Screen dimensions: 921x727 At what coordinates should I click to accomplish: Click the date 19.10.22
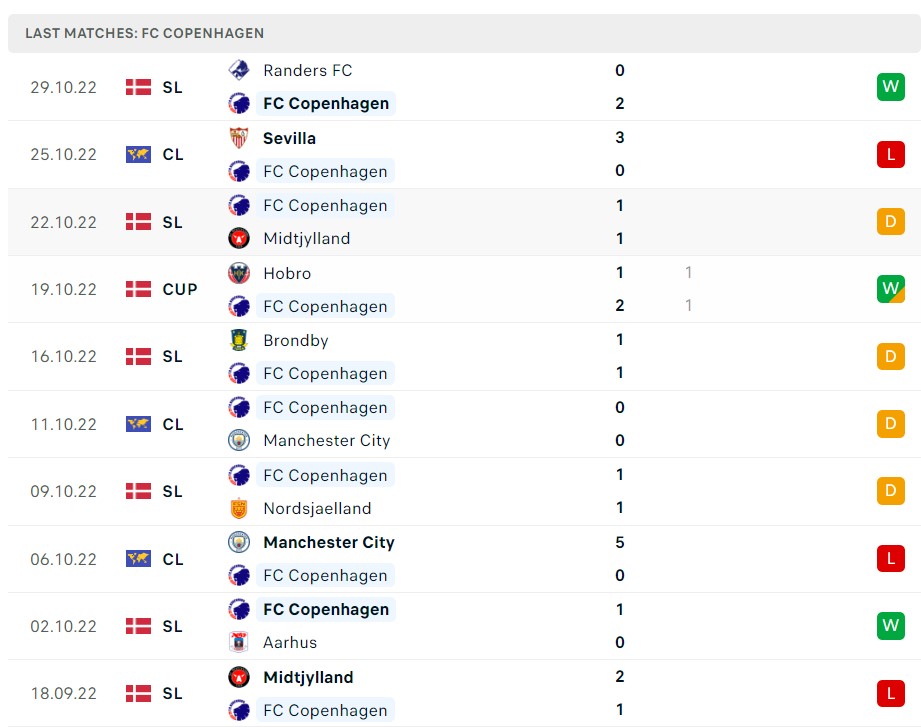(x=64, y=289)
